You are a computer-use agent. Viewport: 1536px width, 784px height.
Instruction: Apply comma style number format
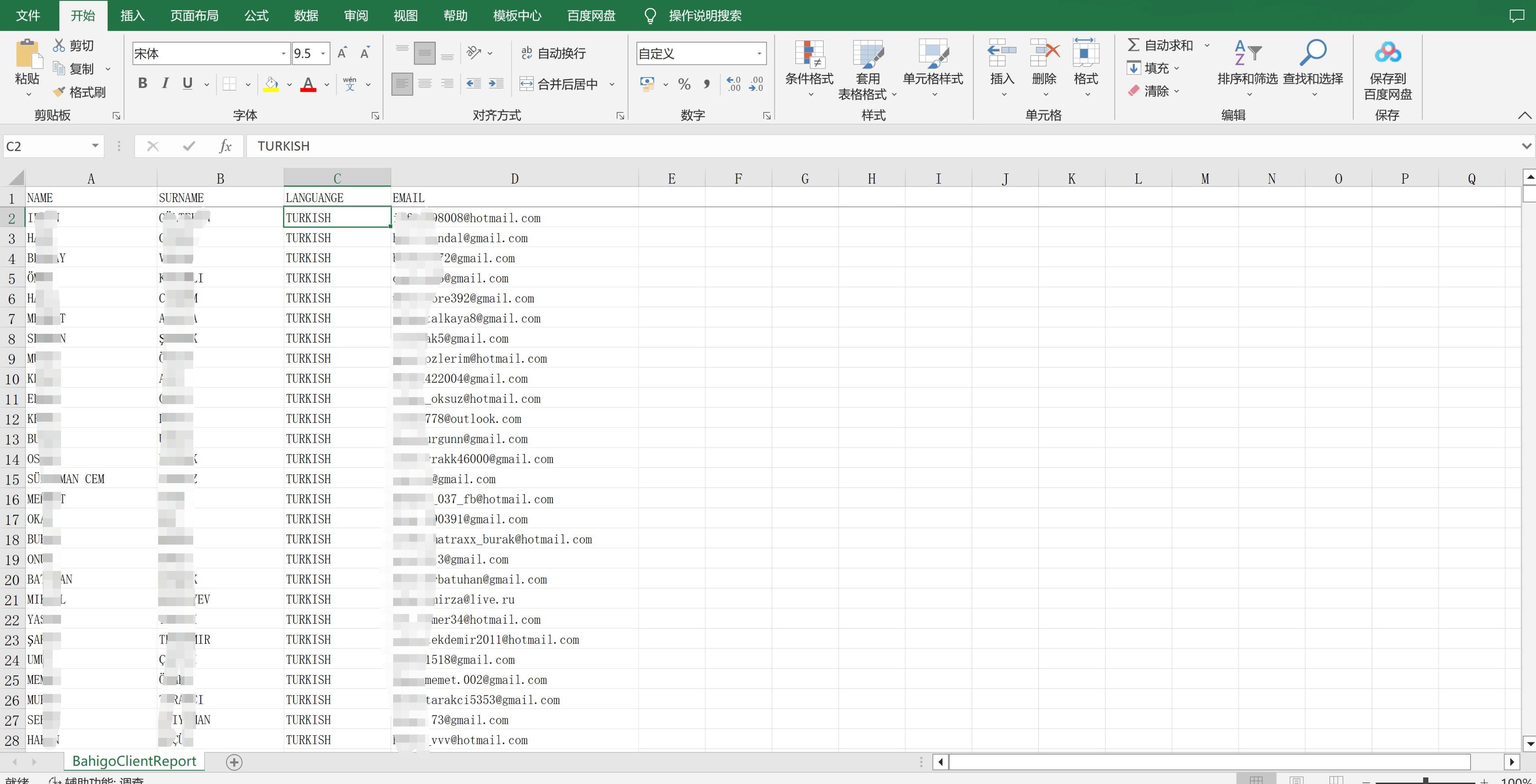tap(707, 84)
